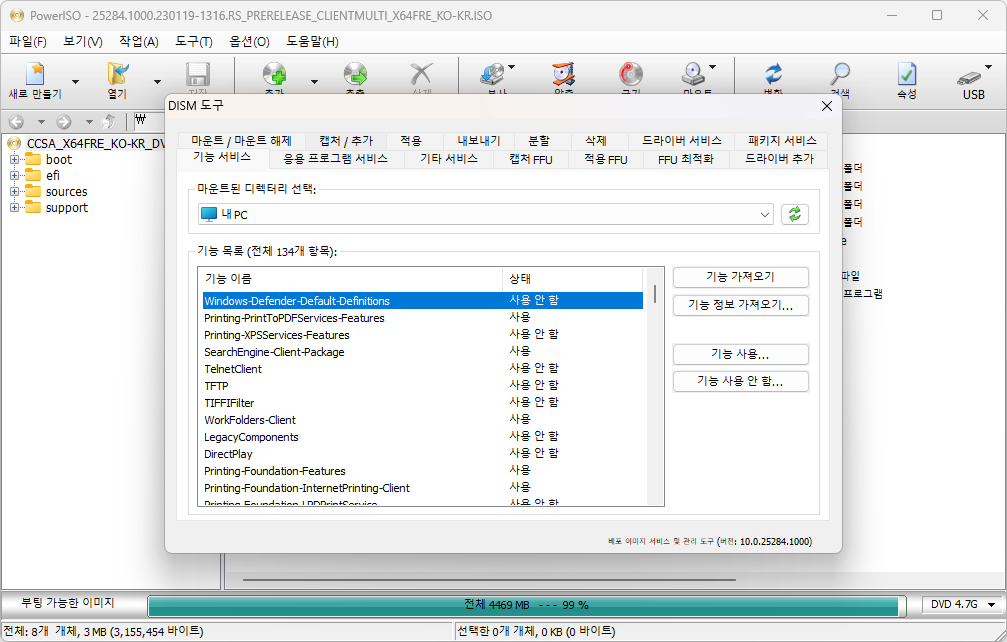
Task: Open the 파일(F) menu
Action: [28, 42]
